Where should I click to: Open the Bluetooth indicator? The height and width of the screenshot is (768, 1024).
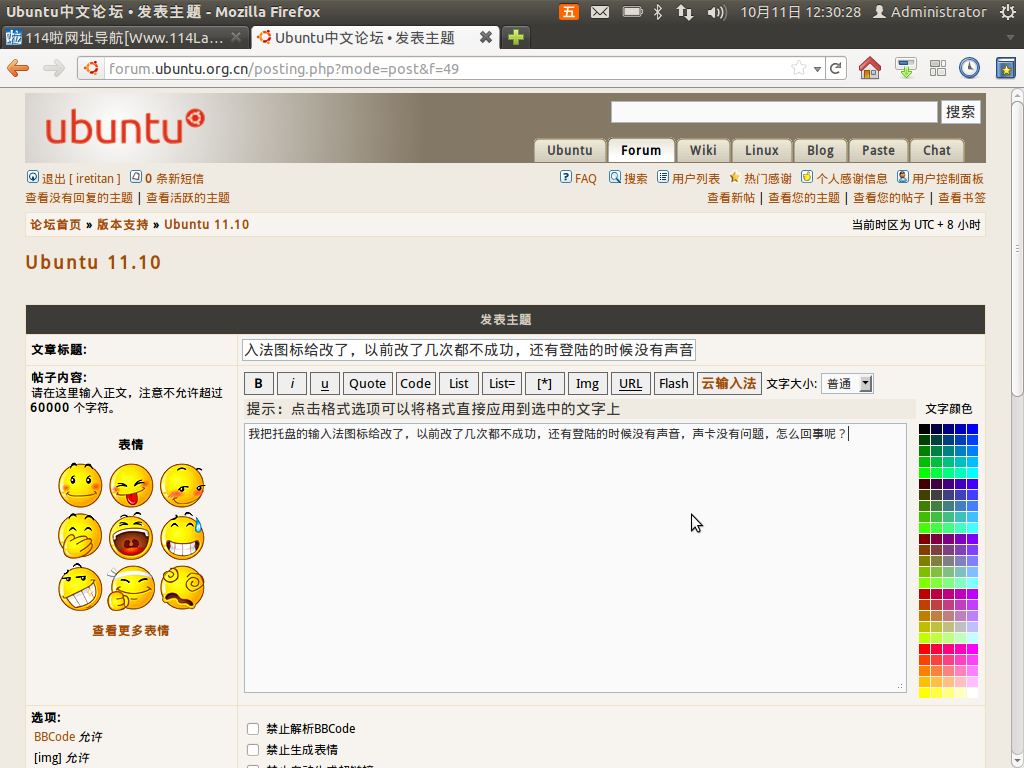658,12
